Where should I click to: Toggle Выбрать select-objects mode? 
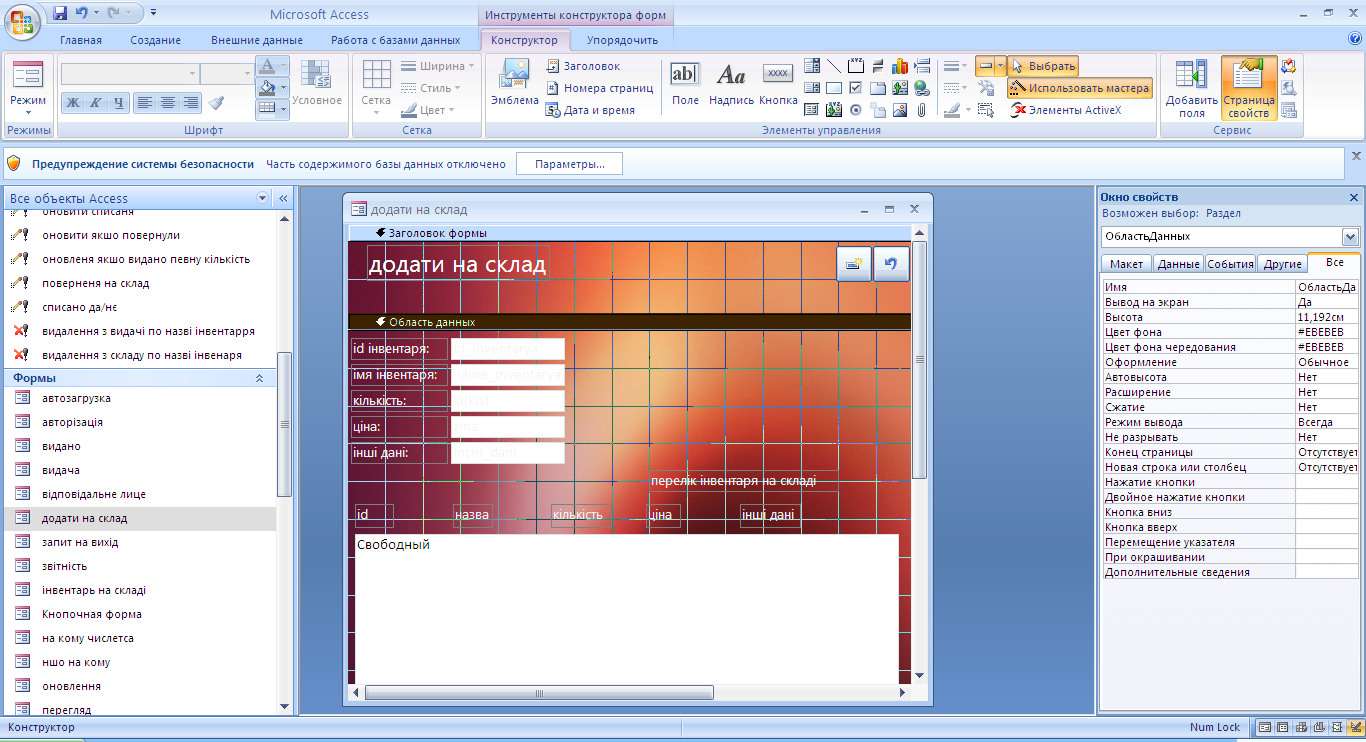pos(1043,66)
